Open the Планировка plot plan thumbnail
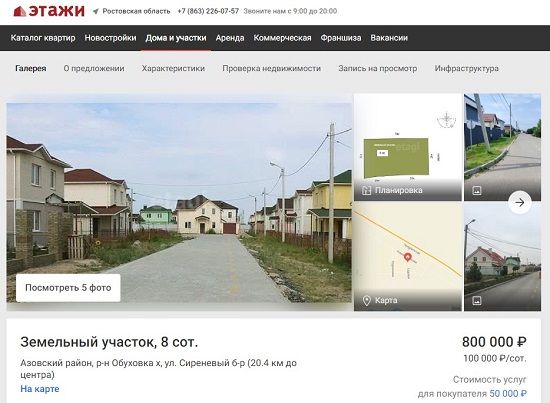This screenshot has height=403, width=550. point(408,147)
